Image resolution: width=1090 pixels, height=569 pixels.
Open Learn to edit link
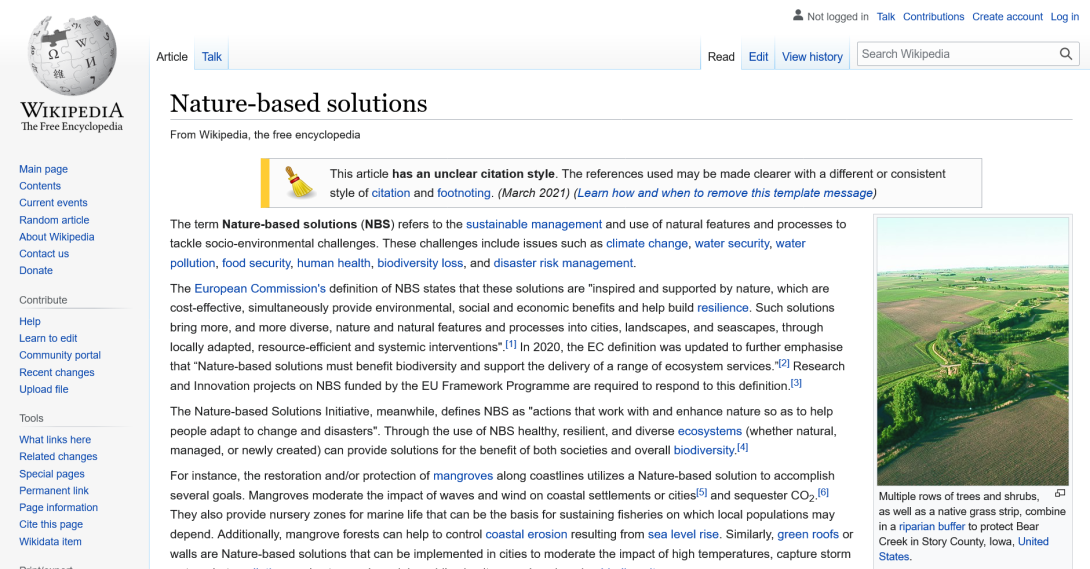48,338
